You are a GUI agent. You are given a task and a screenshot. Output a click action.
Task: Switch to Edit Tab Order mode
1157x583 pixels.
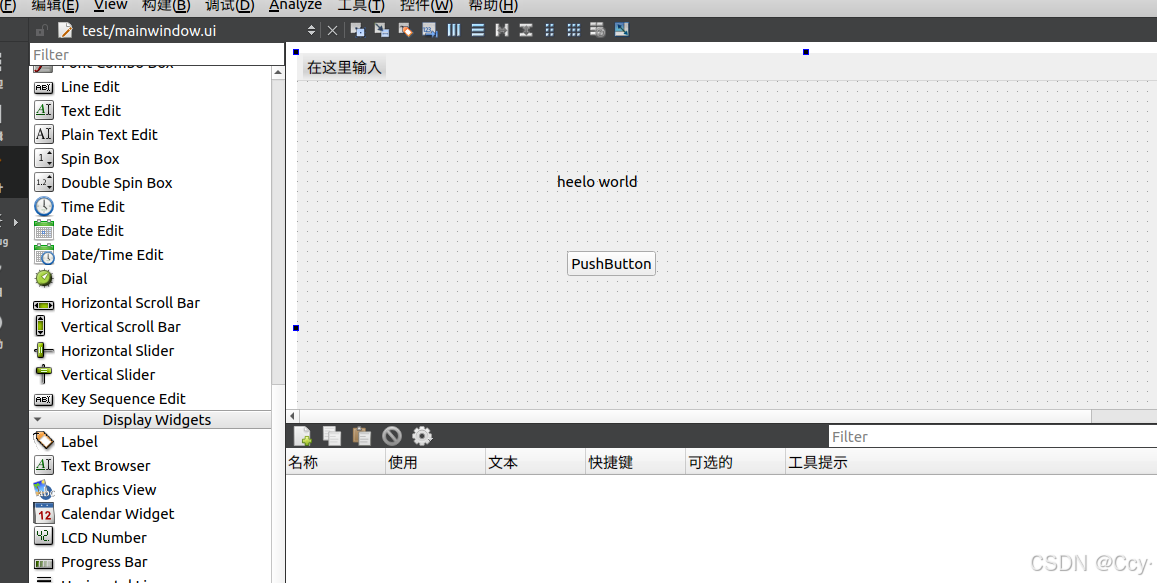pyautogui.click(x=429, y=30)
